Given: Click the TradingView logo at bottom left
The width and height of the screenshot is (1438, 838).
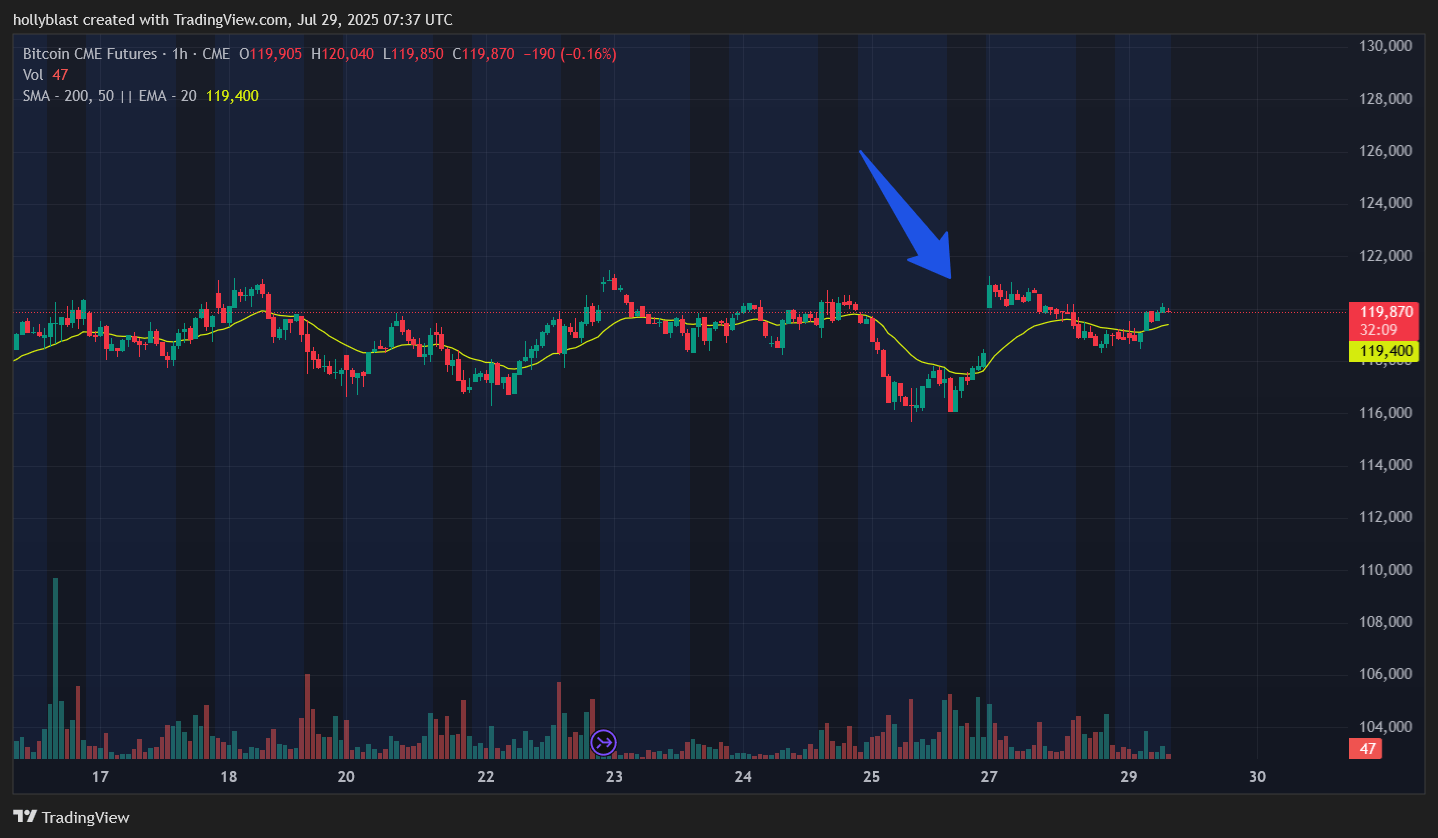Looking at the screenshot, I should tap(71, 817).
